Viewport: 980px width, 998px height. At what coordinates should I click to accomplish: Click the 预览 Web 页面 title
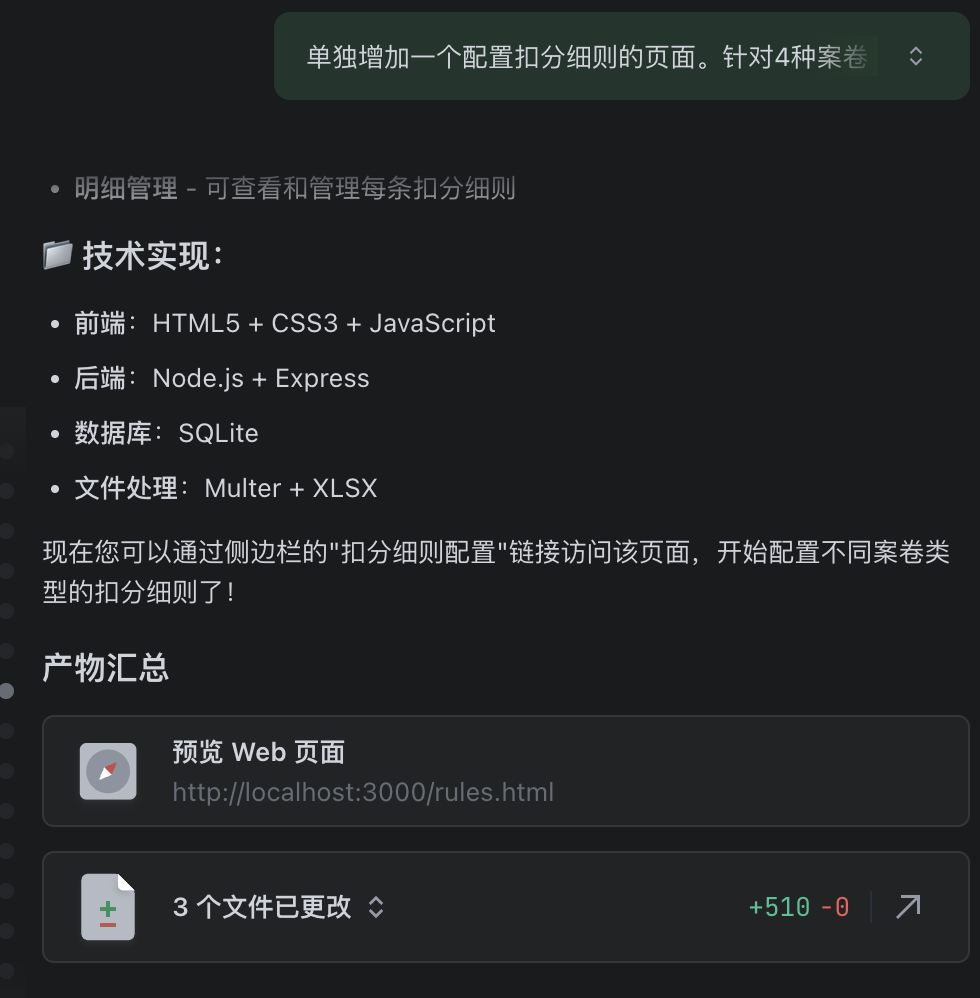pyautogui.click(x=259, y=752)
